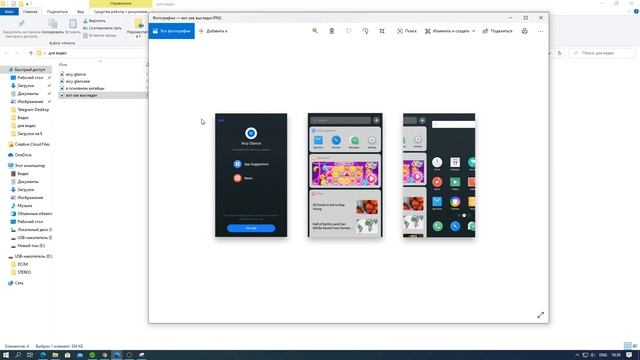
Task: Open Сеть in navigation pane
Action: tap(19, 283)
